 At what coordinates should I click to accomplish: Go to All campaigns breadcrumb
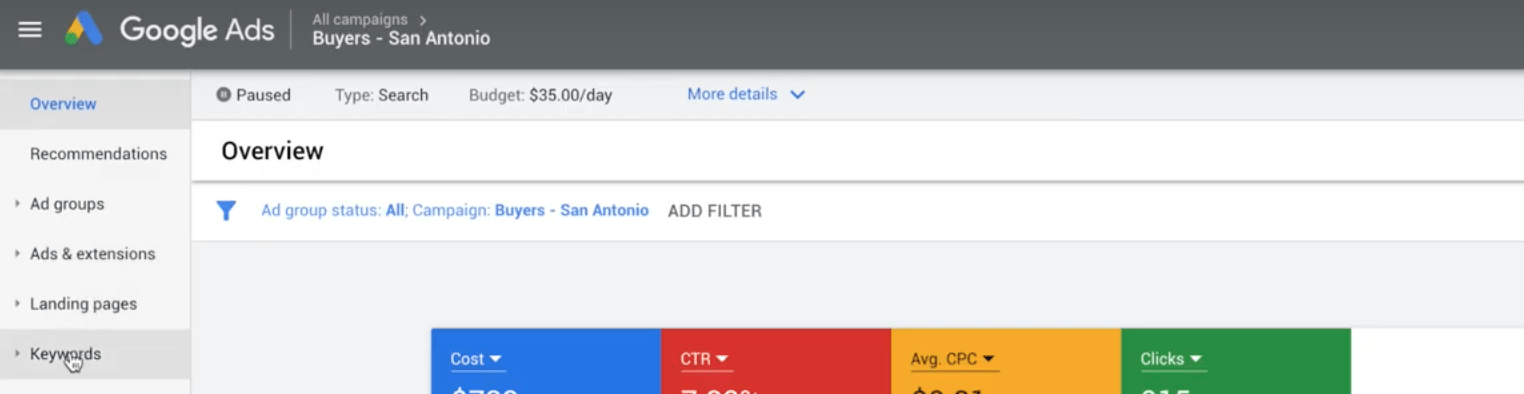click(x=360, y=19)
